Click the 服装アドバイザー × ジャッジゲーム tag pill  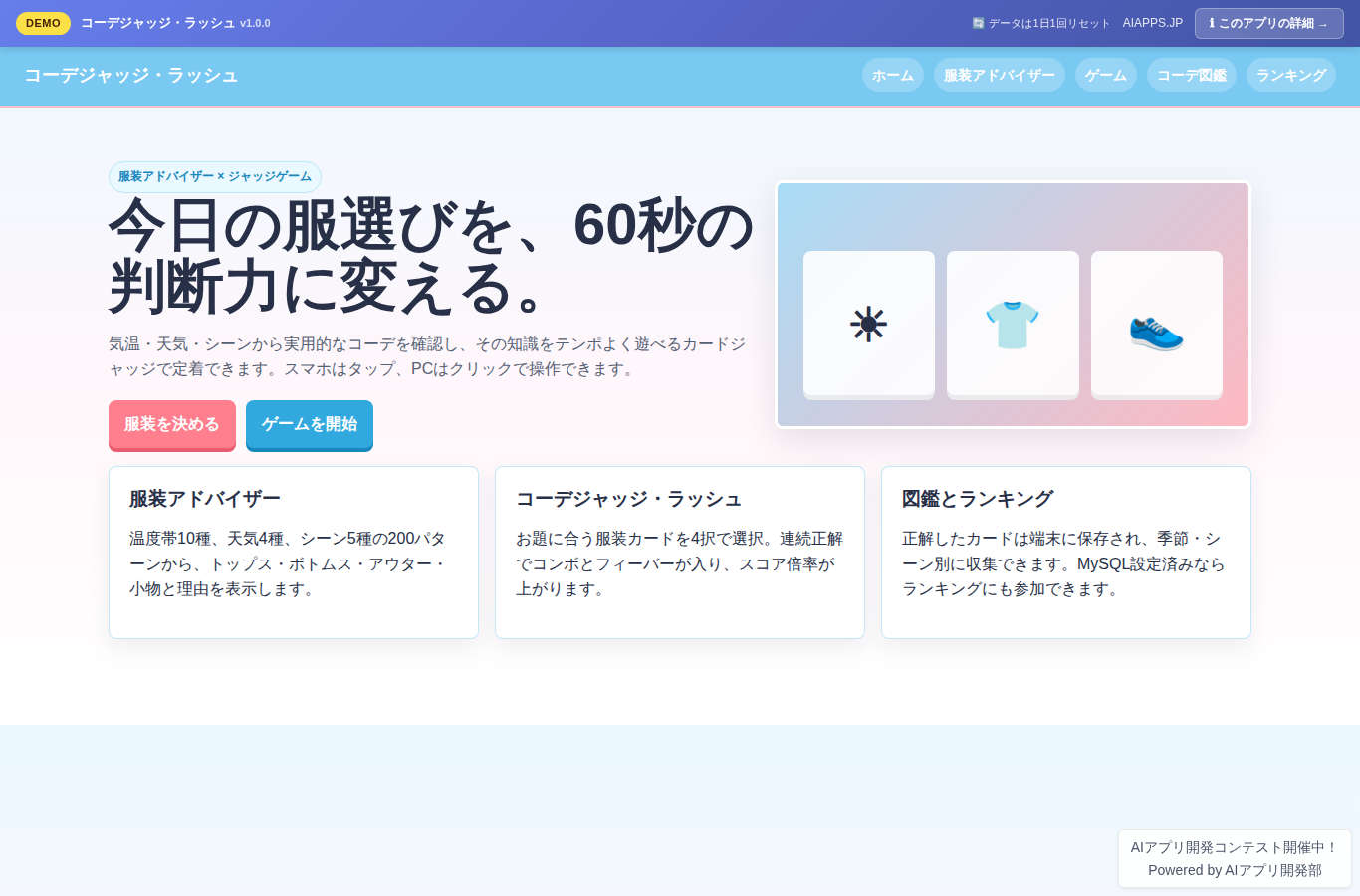click(x=215, y=176)
